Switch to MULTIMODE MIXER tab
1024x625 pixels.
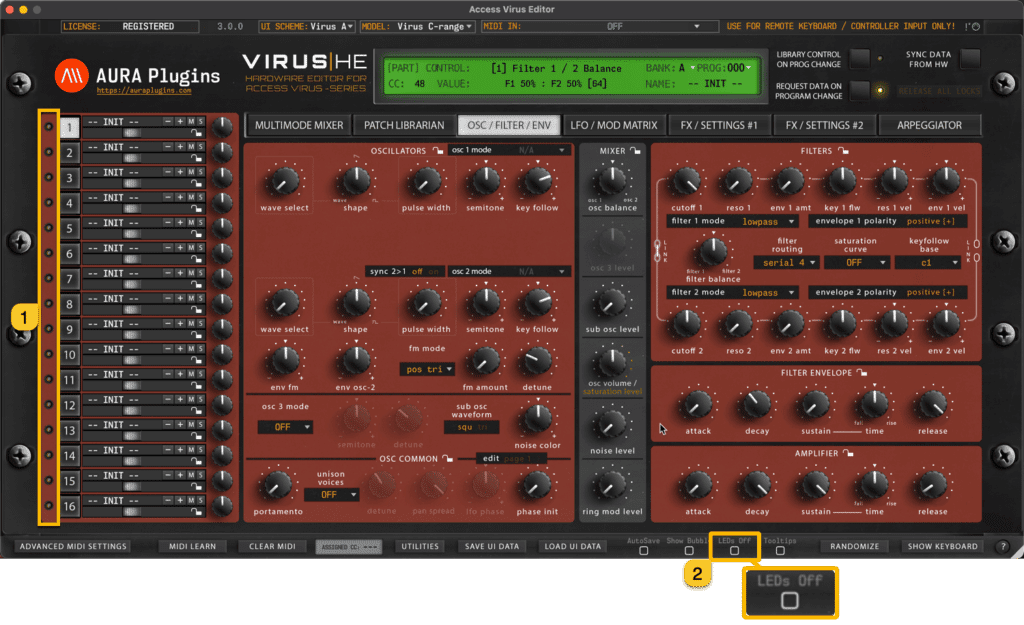(x=298, y=125)
